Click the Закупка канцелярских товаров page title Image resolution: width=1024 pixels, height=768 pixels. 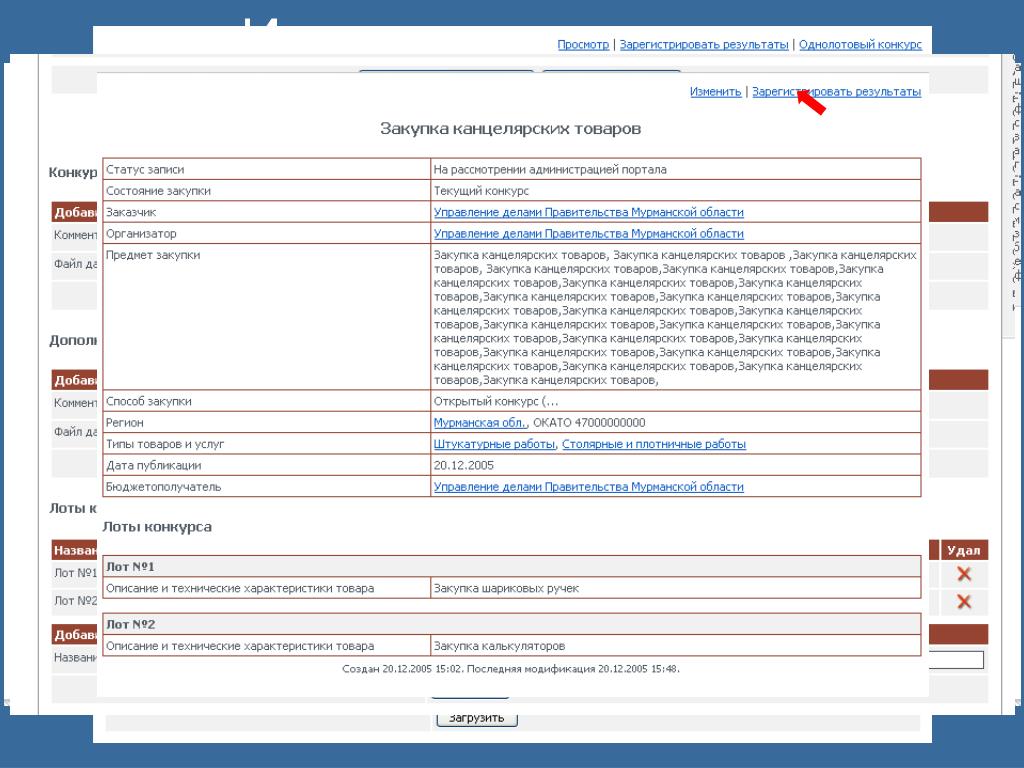[x=511, y=129]
